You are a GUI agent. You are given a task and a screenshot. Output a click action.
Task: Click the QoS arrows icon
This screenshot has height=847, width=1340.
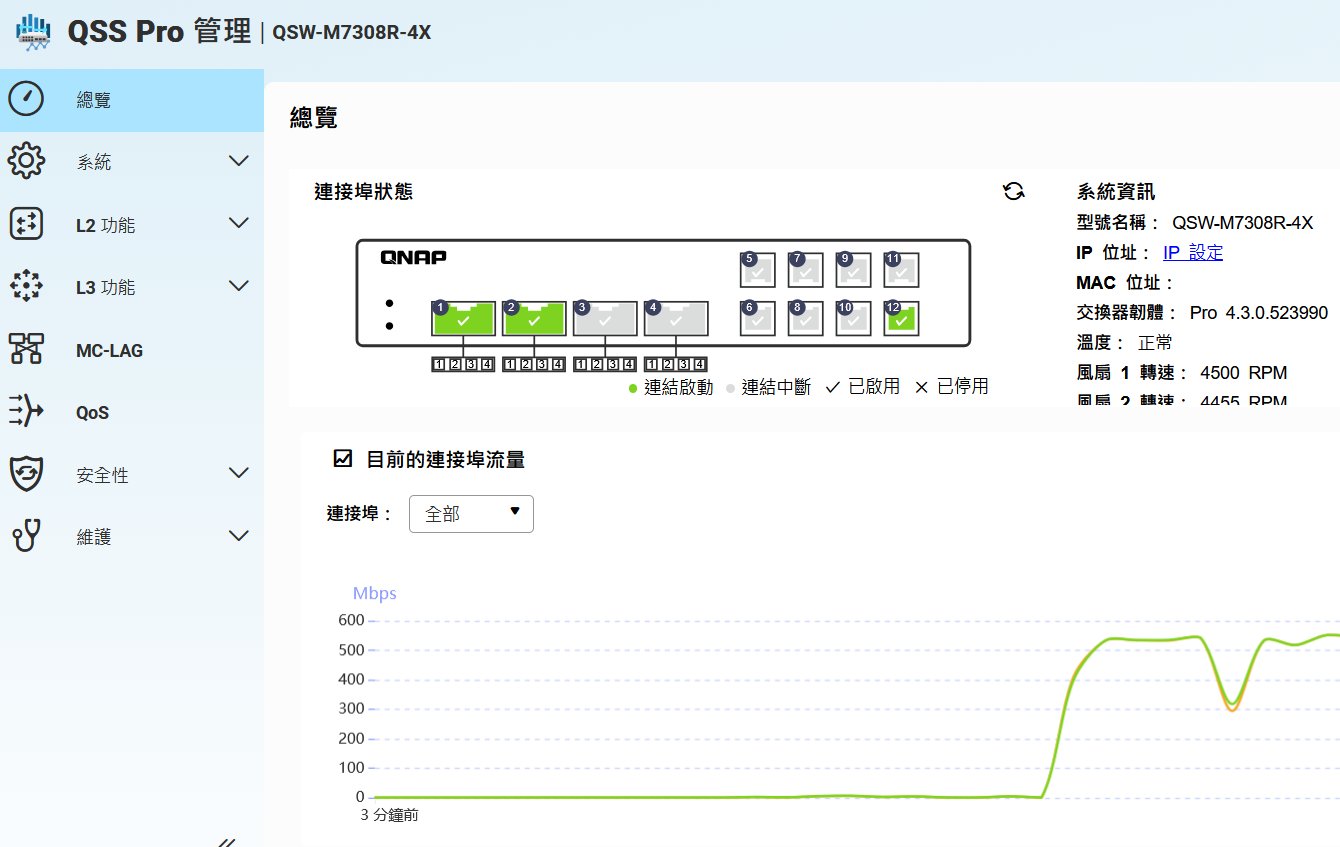point(26,411)
